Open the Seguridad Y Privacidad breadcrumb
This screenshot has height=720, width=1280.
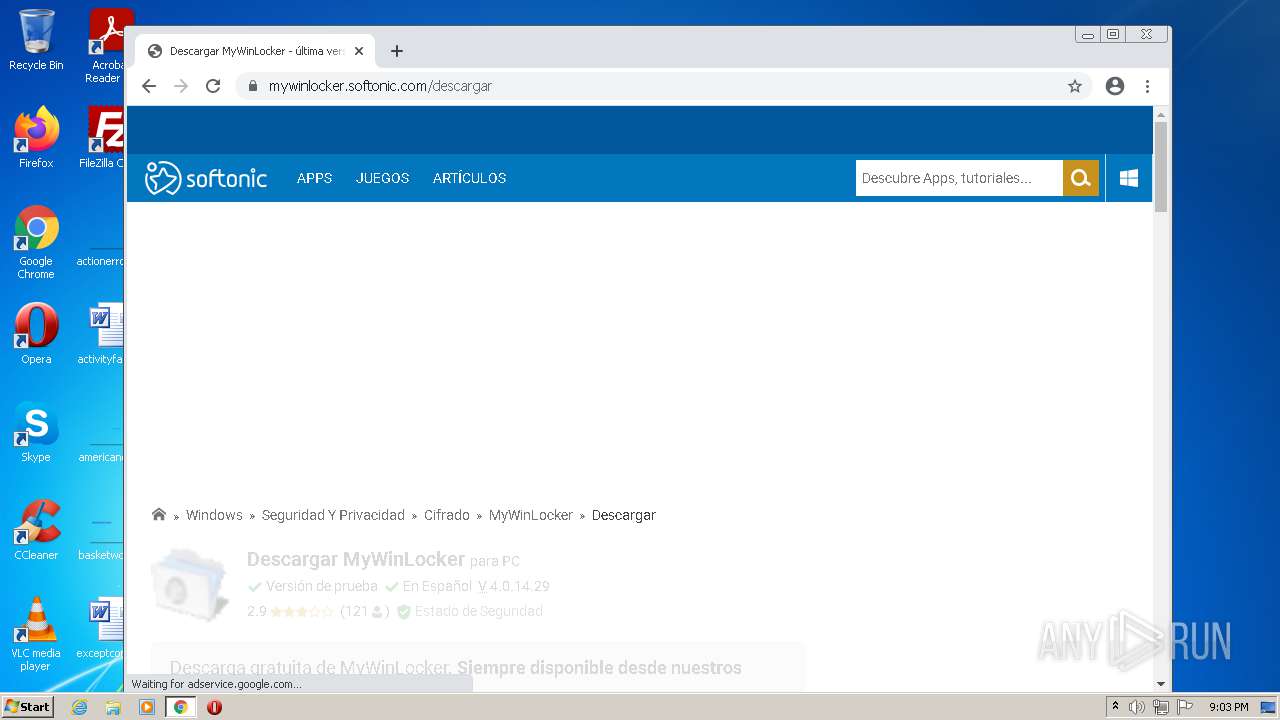[333, 515]
